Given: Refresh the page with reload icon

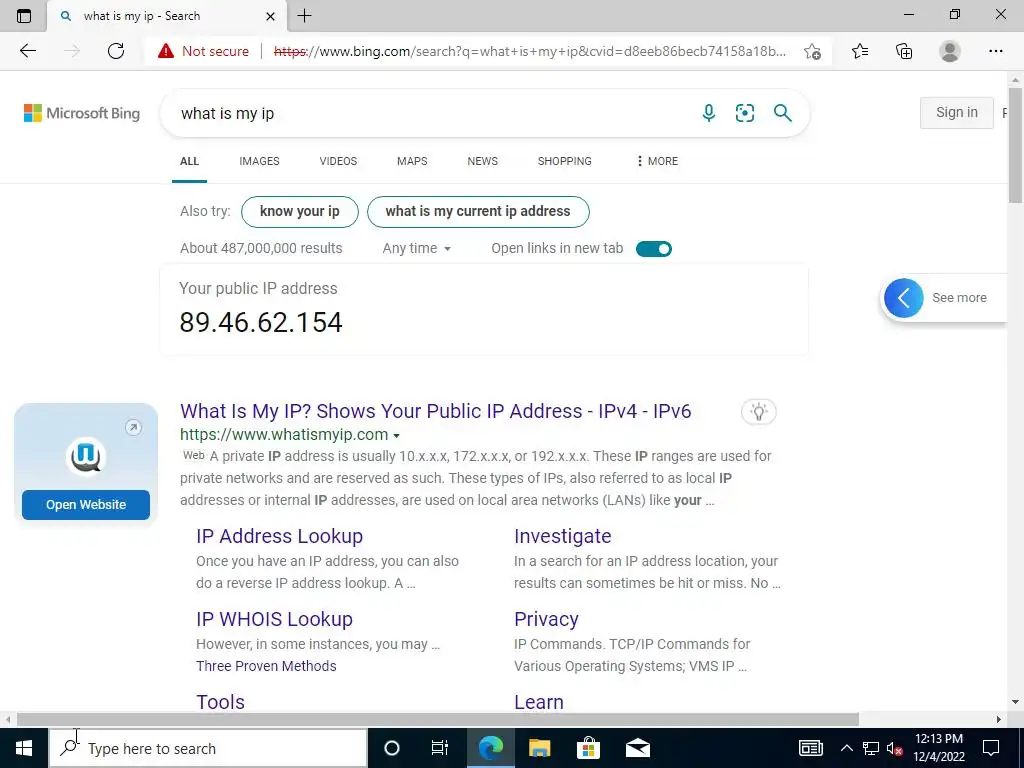Looking at the screenshot, I should (116, 51).
